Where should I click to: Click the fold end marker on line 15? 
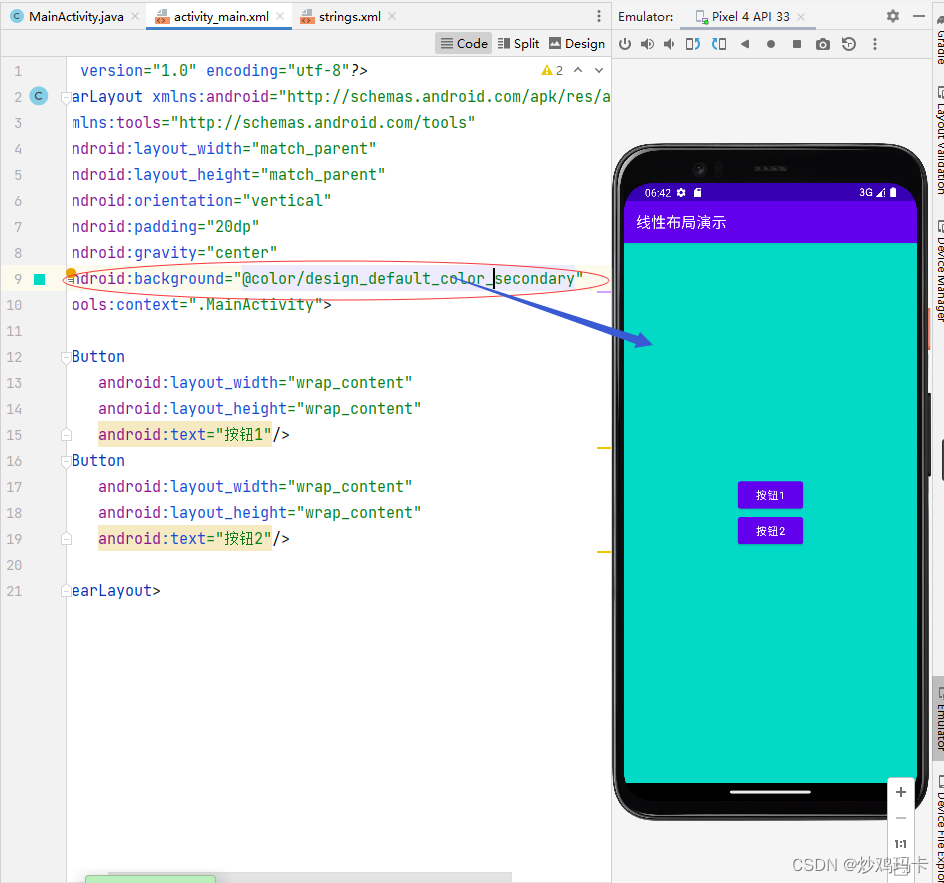point(66,435)
